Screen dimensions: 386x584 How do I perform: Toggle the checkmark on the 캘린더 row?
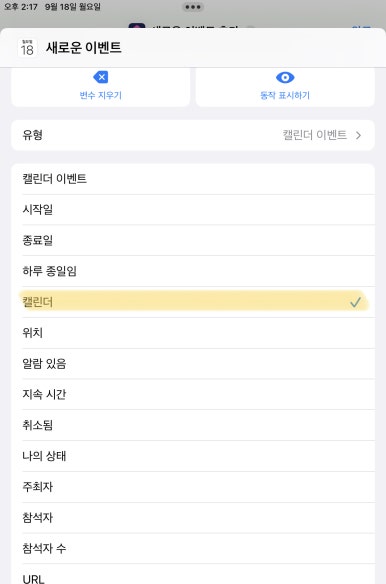(x=355, y=302)
